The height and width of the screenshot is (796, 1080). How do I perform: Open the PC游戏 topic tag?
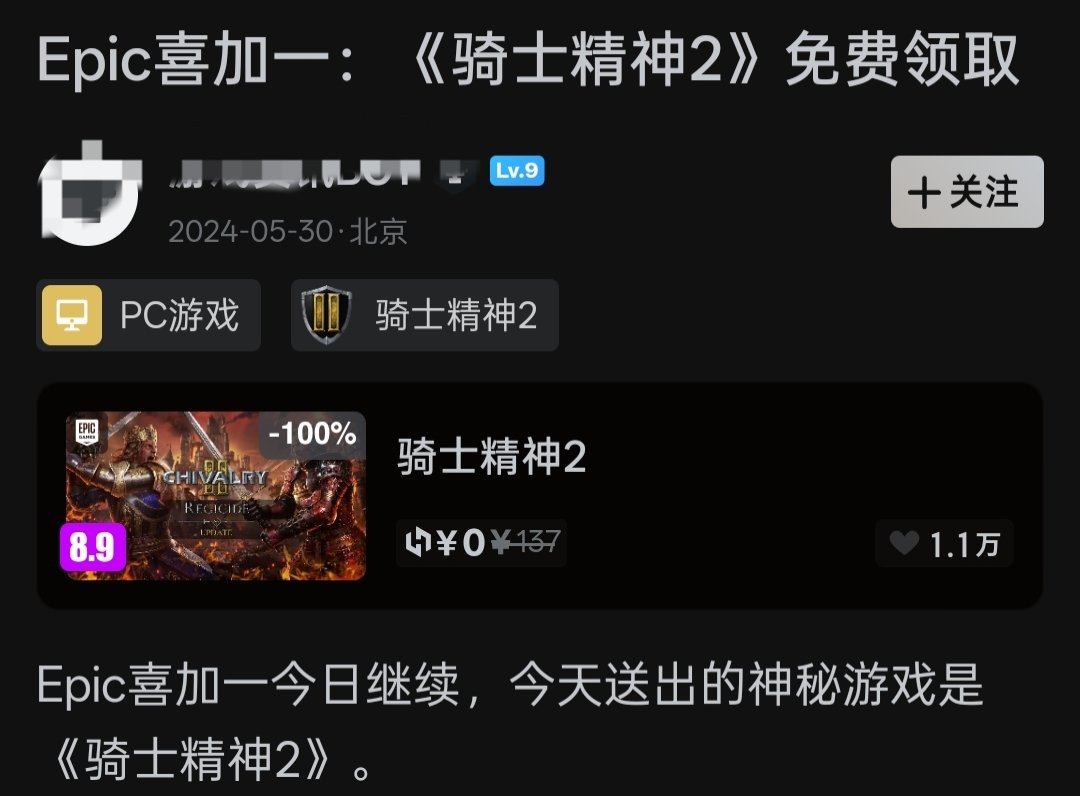[148, 315]
